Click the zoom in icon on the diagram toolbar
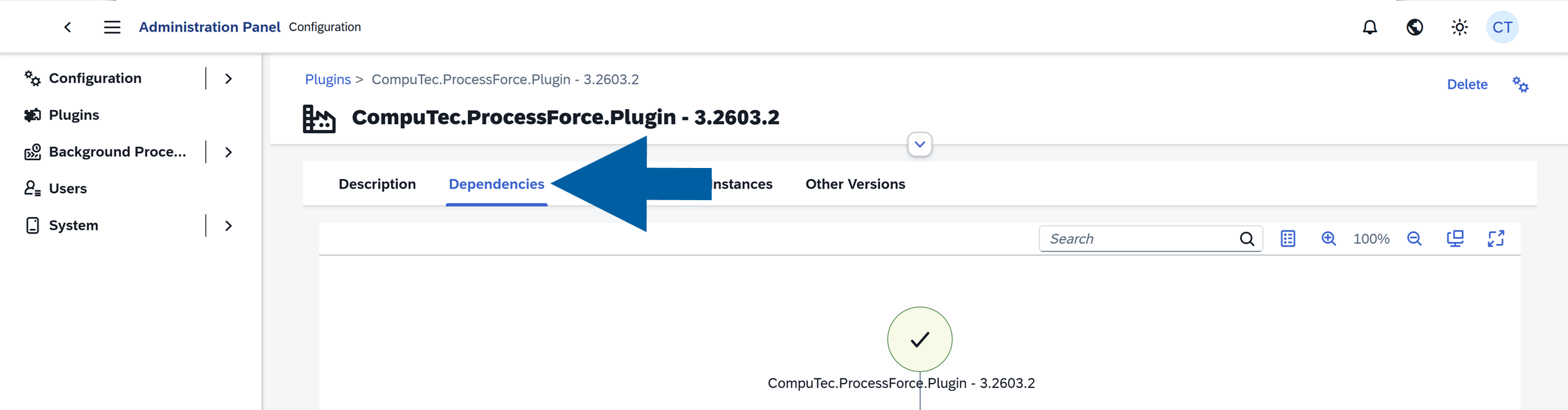Screen dimensions: 1568x410 [x=1329, y=238]
